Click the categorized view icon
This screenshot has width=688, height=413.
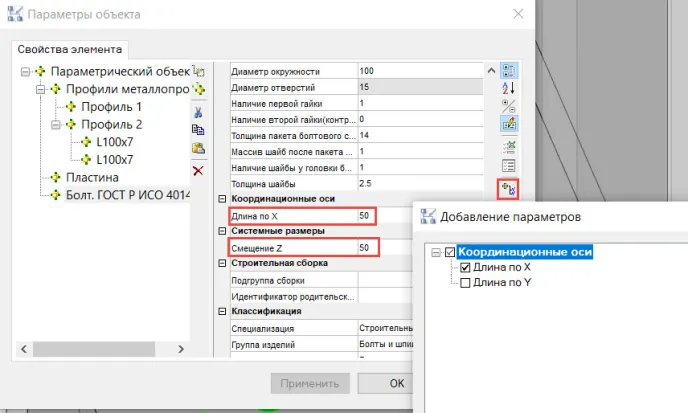coord(507,69)
